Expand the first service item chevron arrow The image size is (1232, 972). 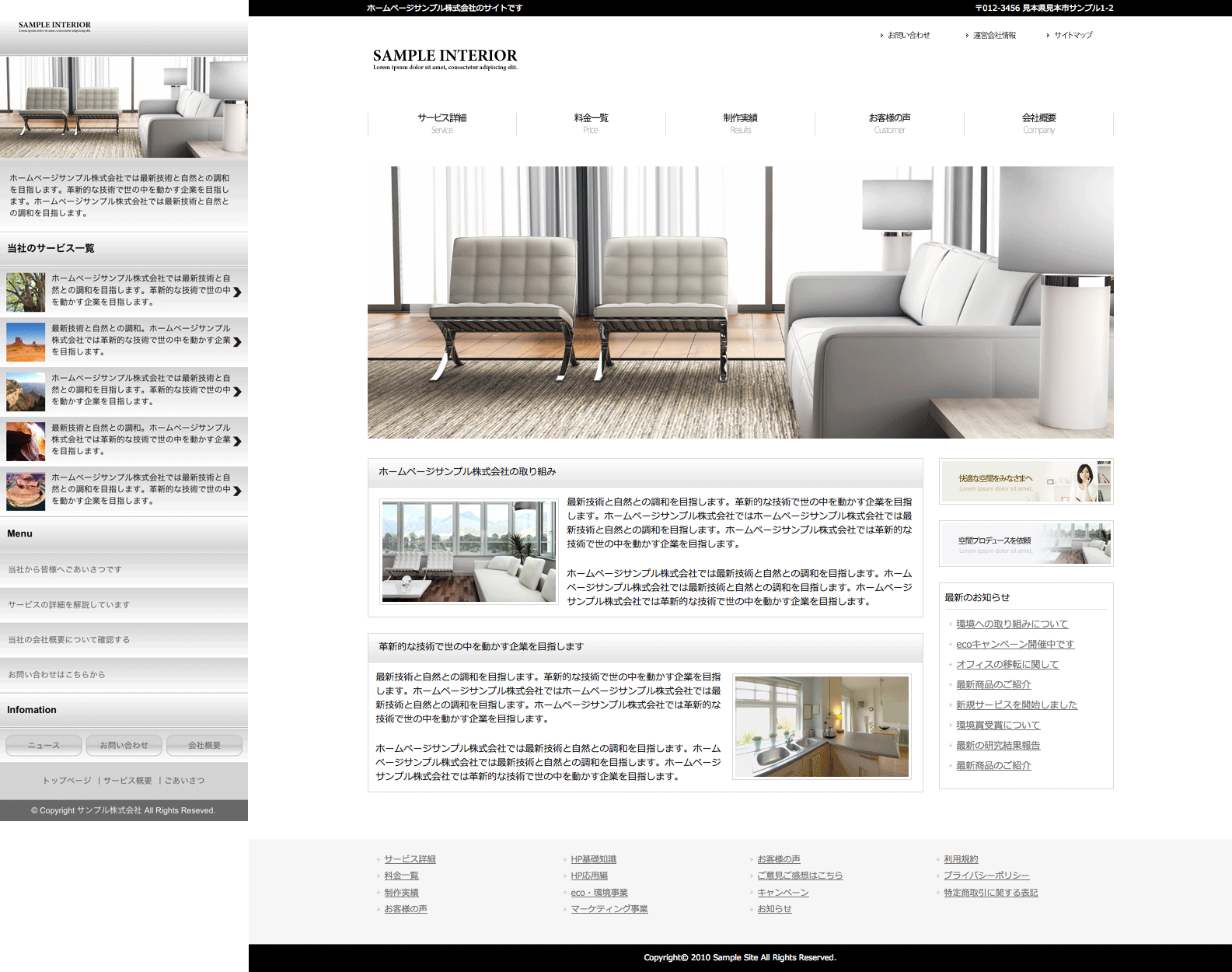click(237, 292)
